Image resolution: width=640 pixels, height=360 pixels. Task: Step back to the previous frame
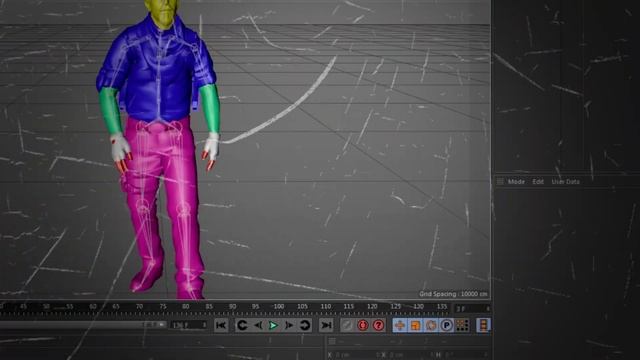click(258, 325)
